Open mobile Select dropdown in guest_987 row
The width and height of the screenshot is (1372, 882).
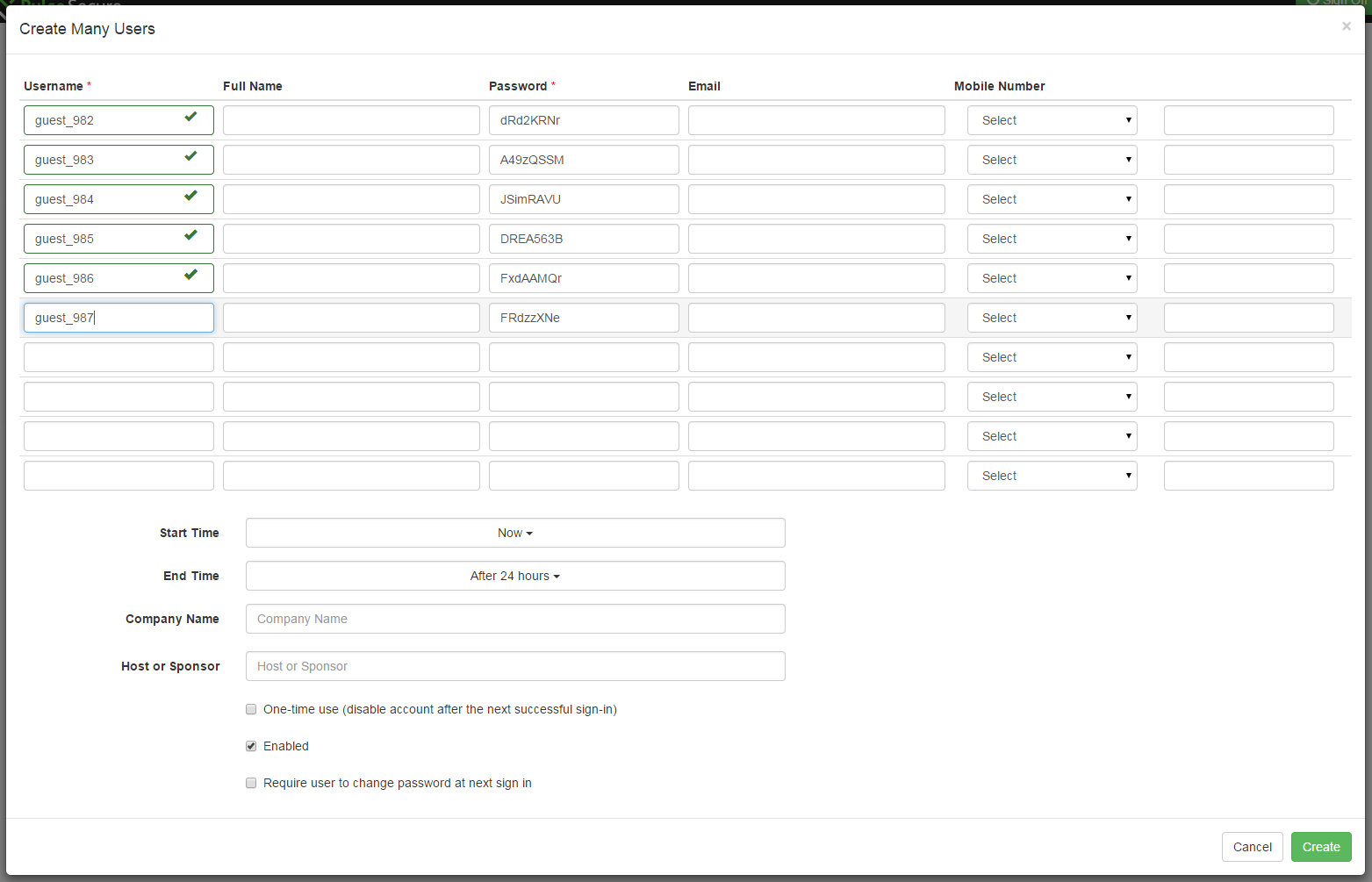(1052, 318)
